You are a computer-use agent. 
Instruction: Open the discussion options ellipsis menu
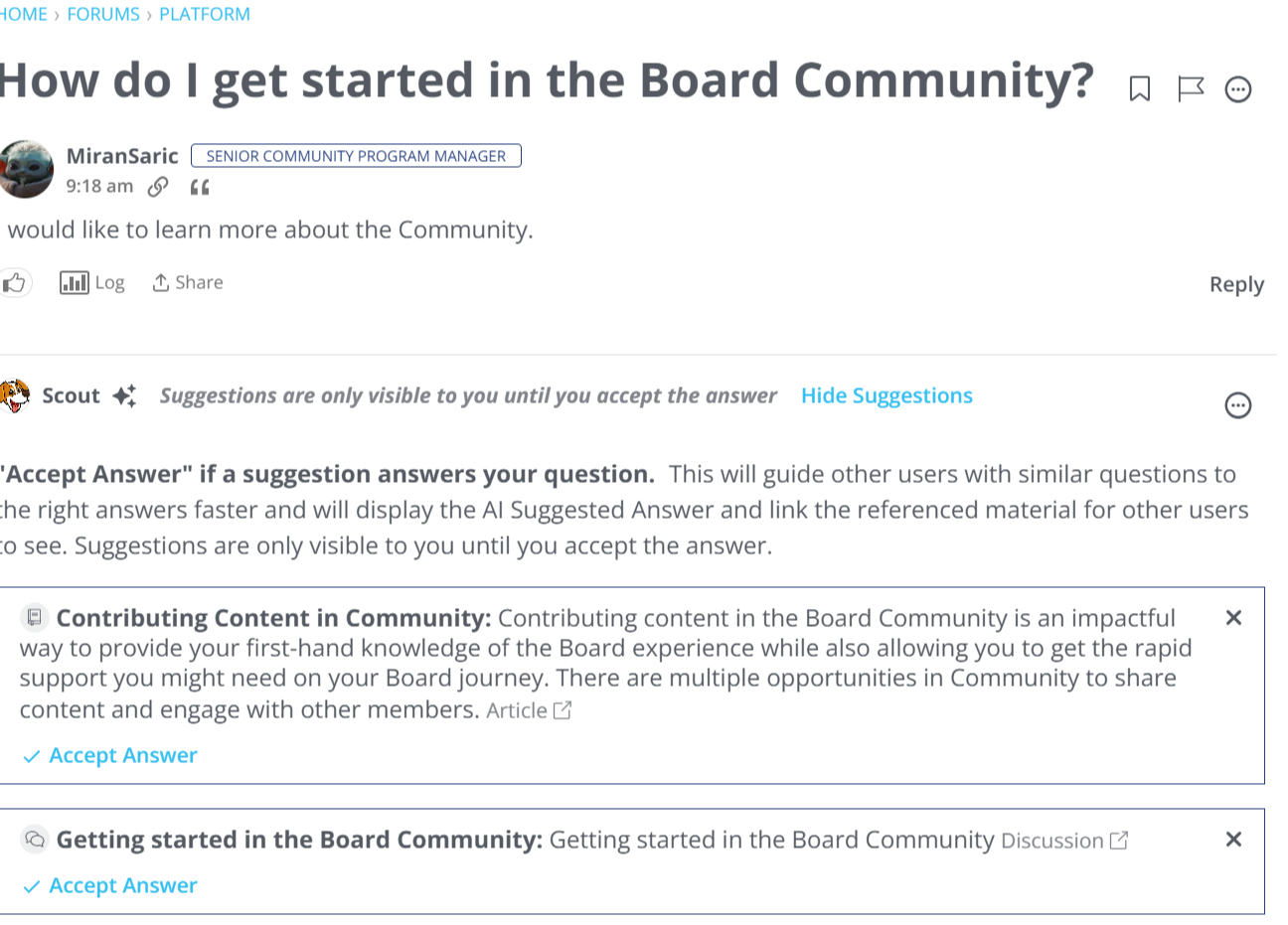1238,89
